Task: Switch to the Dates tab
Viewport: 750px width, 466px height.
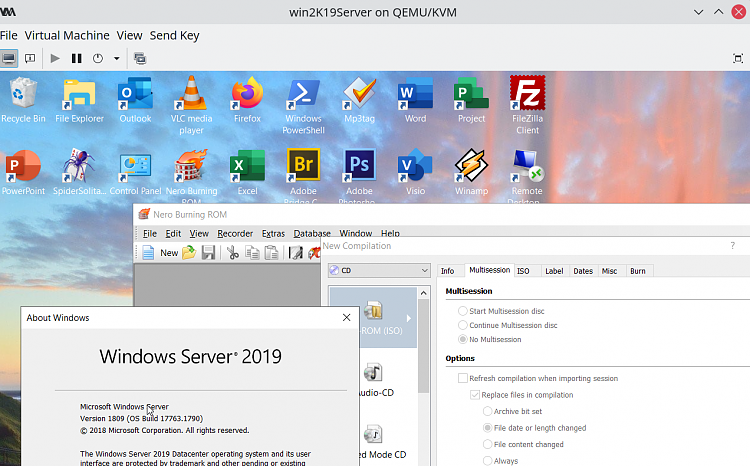Action: [x=583, y=271]
